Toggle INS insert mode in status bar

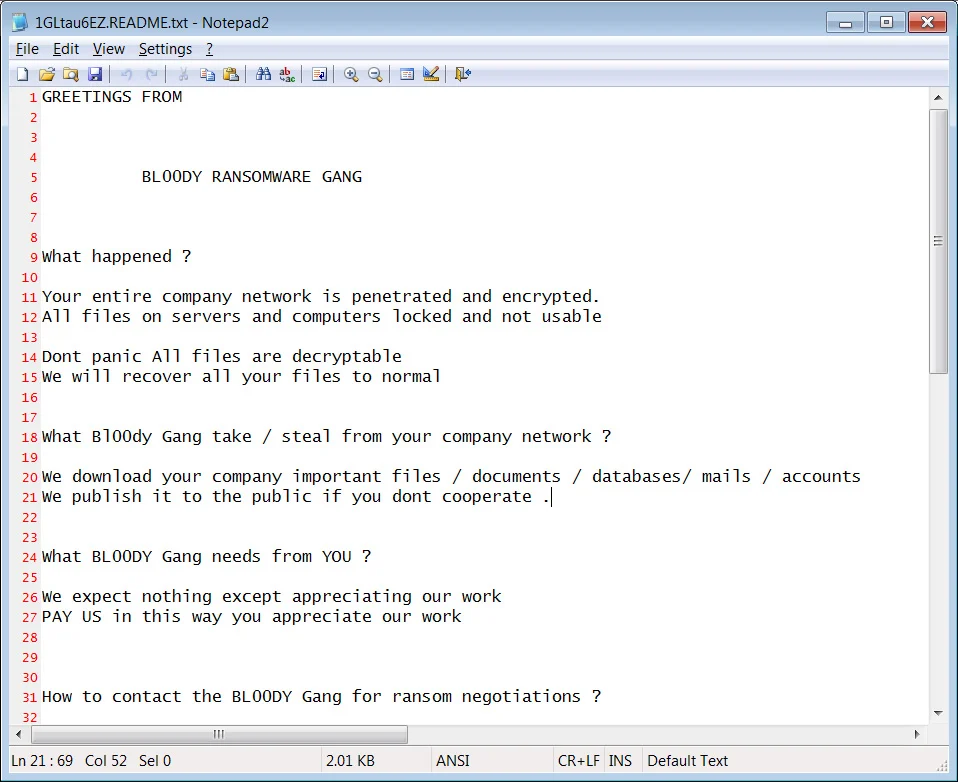(620, 761)
